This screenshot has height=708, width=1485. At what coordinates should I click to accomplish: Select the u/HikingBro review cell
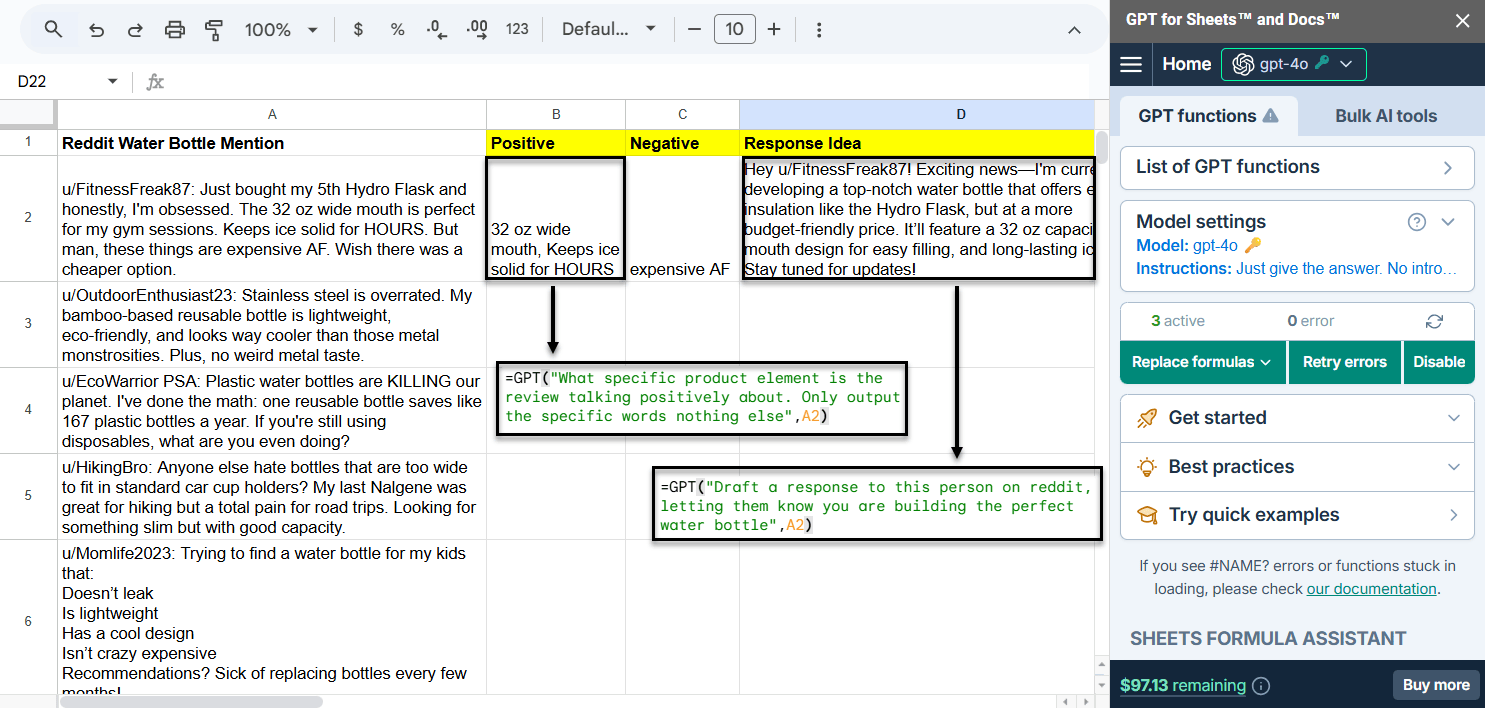pos(272,497)
